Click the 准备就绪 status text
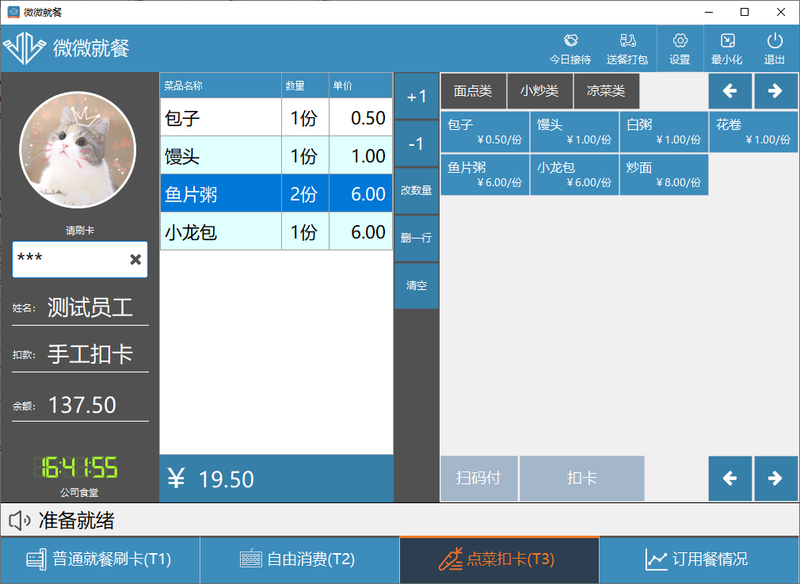 pos(77,521)
